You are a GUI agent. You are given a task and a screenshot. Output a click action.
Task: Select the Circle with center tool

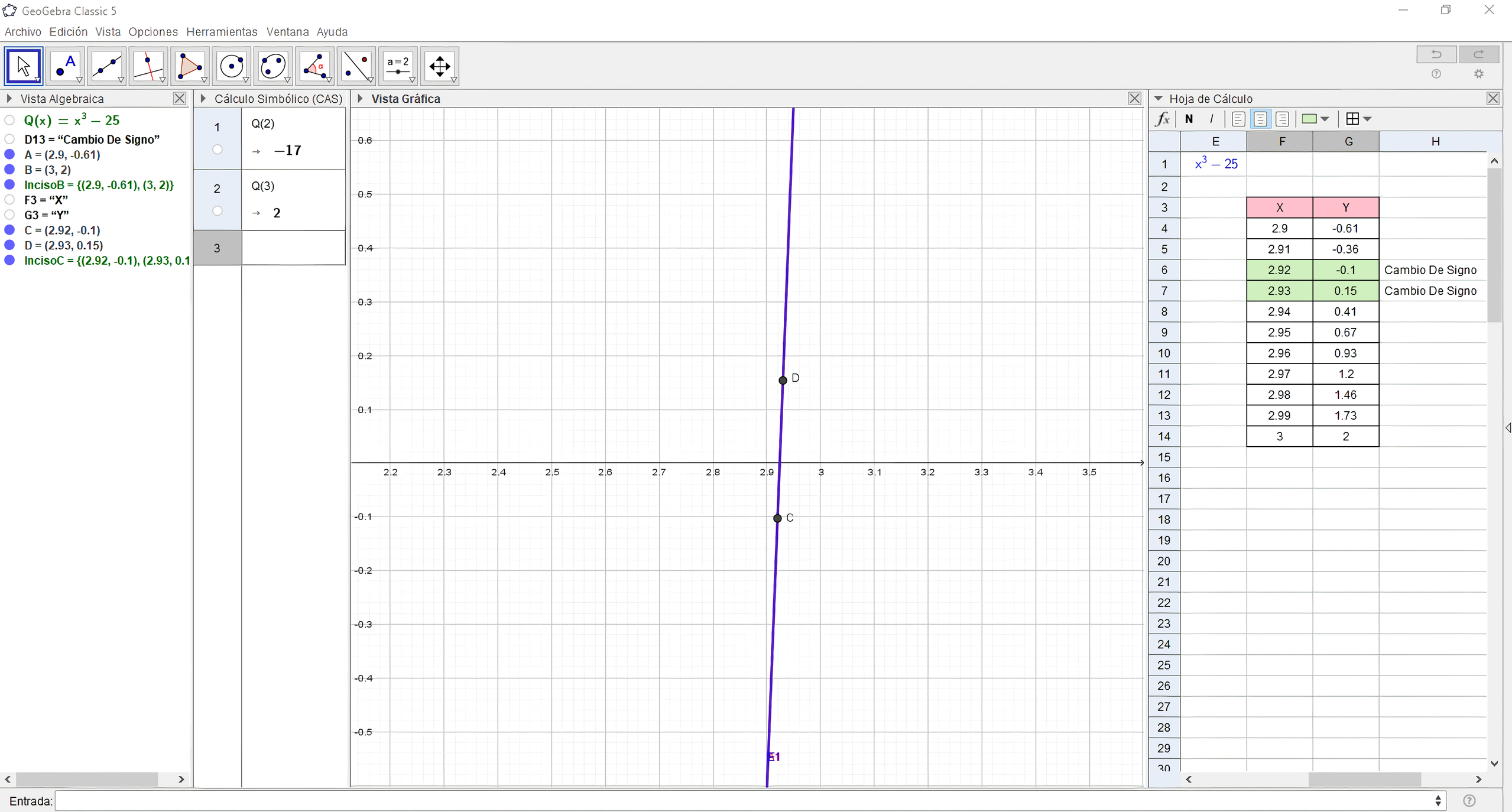pos(232,66)
